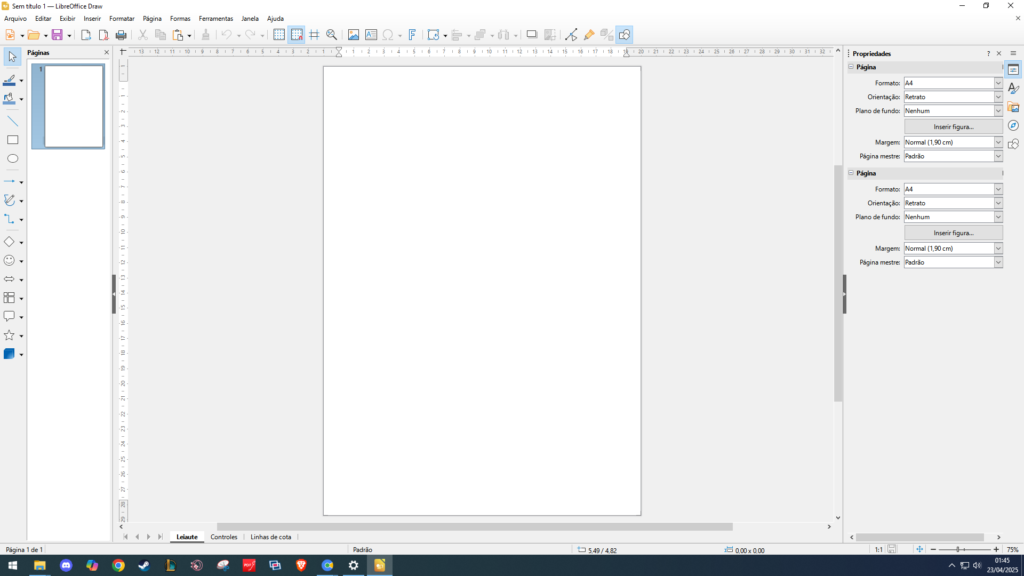This screenshot has width=1024, height=576.
Task: Toggle Helplines While Moving button
Action: pos(314,35)
